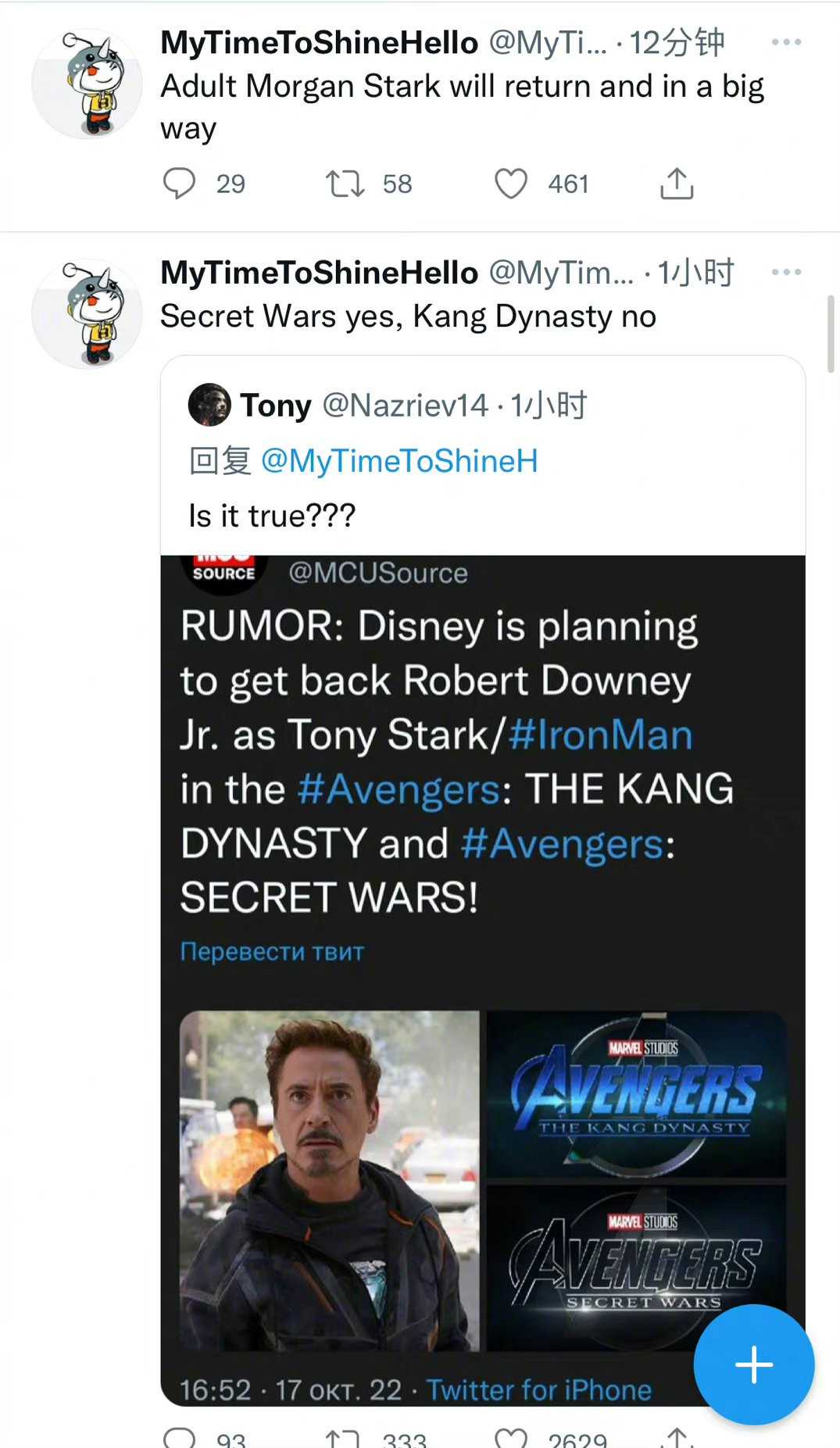
Task: Open MyTimeToShineHello avatar on first tweet
Action: click(x=87, y=84)
